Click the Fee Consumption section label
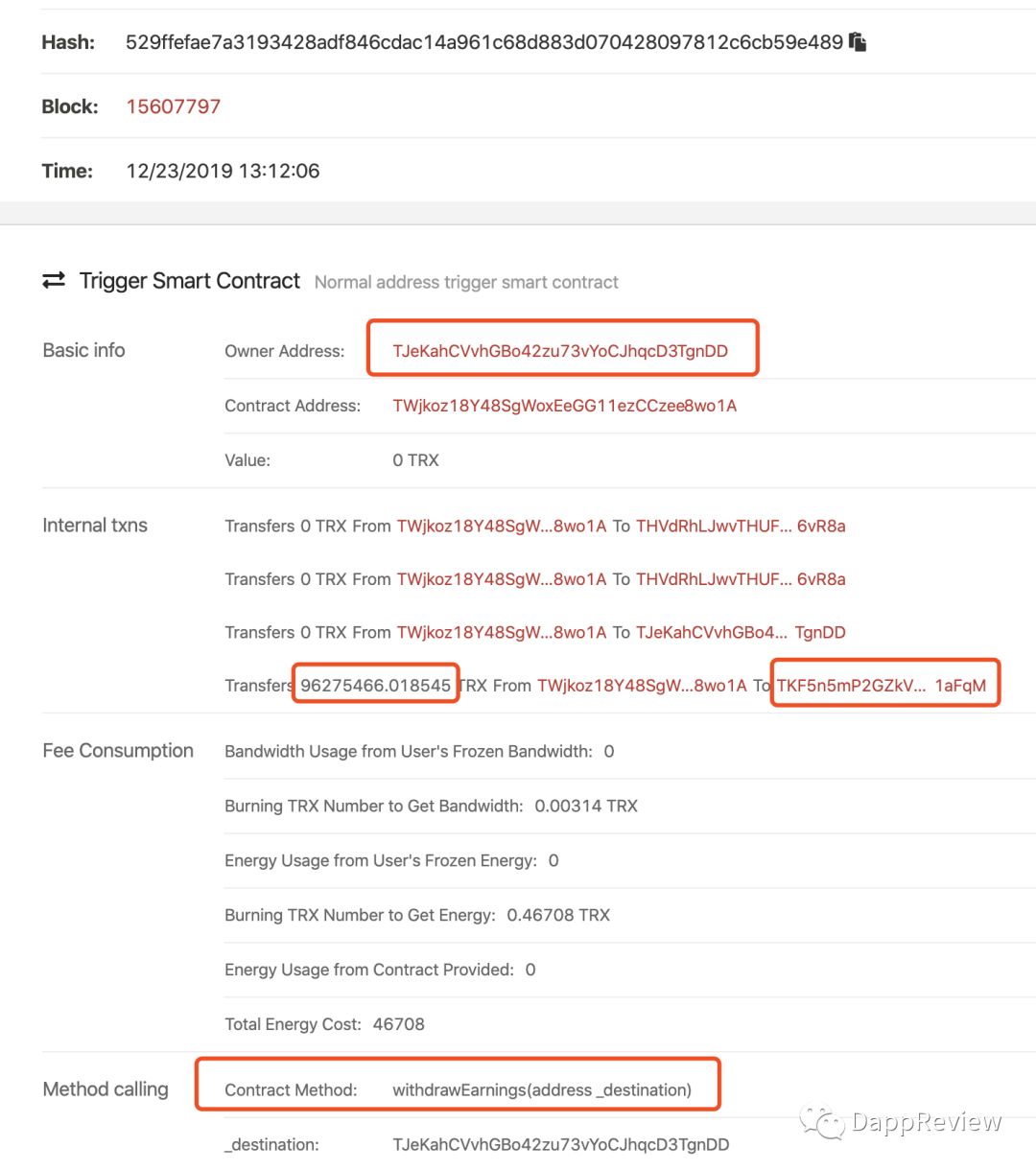The height and width of the screenshot is (1170, 1036). coord(118,751)
